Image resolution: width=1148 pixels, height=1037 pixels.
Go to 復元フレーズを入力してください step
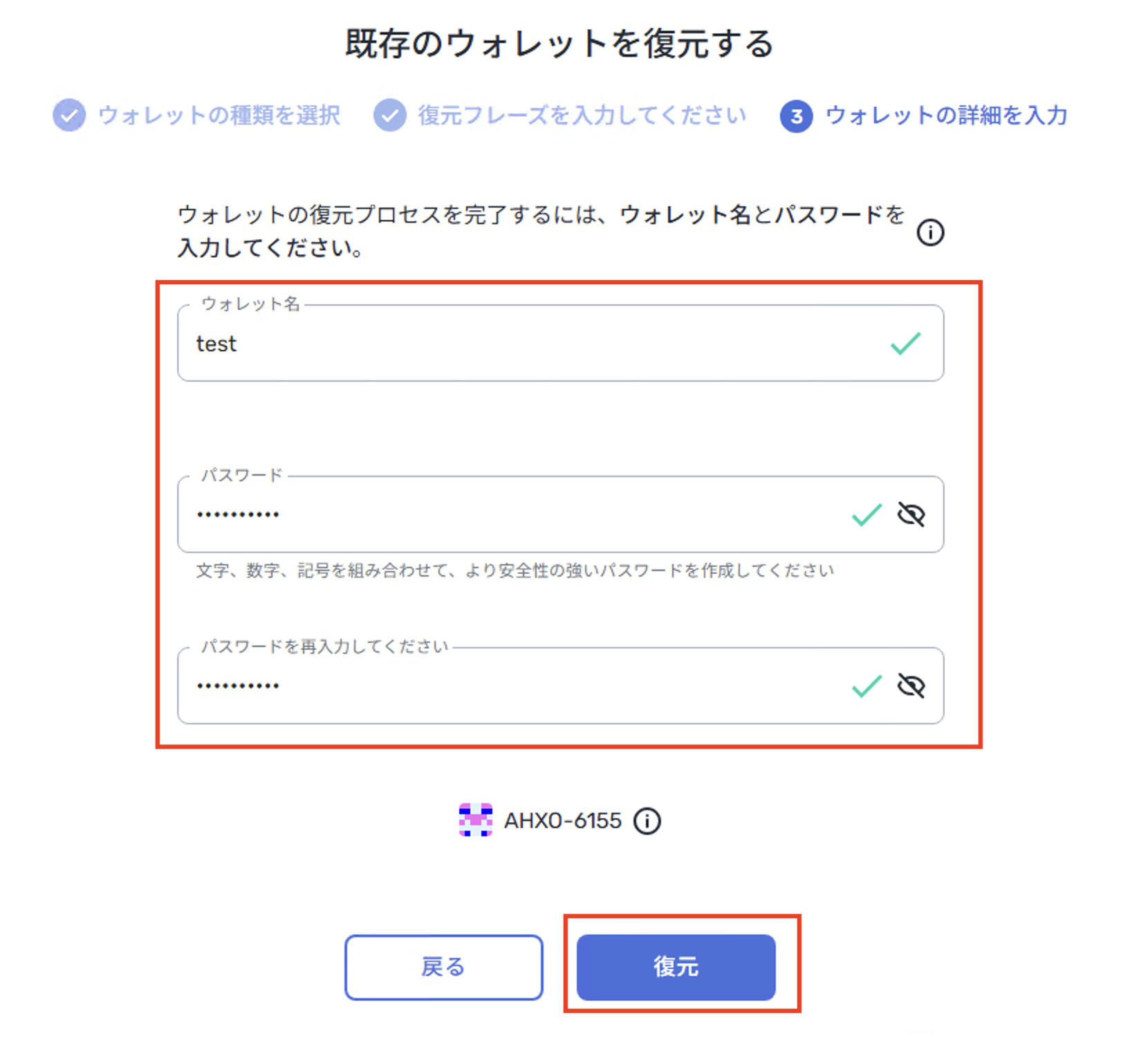tap(582, 115)
